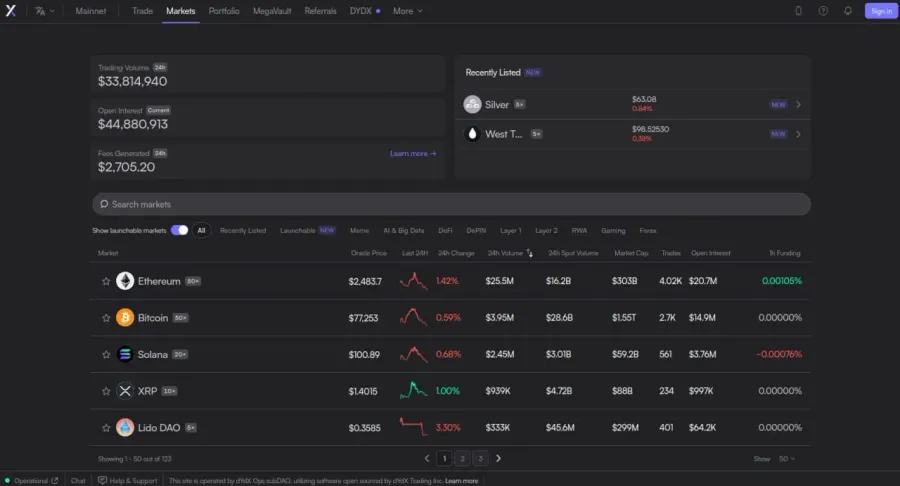Filter by Meme category

[x=359, y=230]
